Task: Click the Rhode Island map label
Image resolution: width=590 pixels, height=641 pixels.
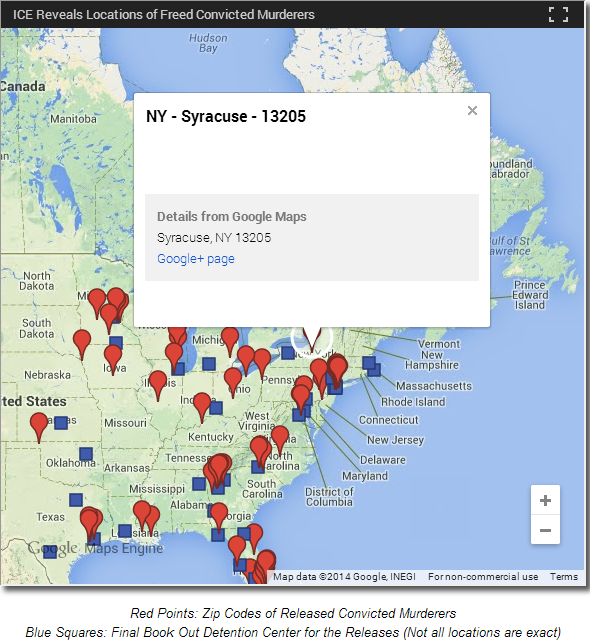Action: click(413, 402)
